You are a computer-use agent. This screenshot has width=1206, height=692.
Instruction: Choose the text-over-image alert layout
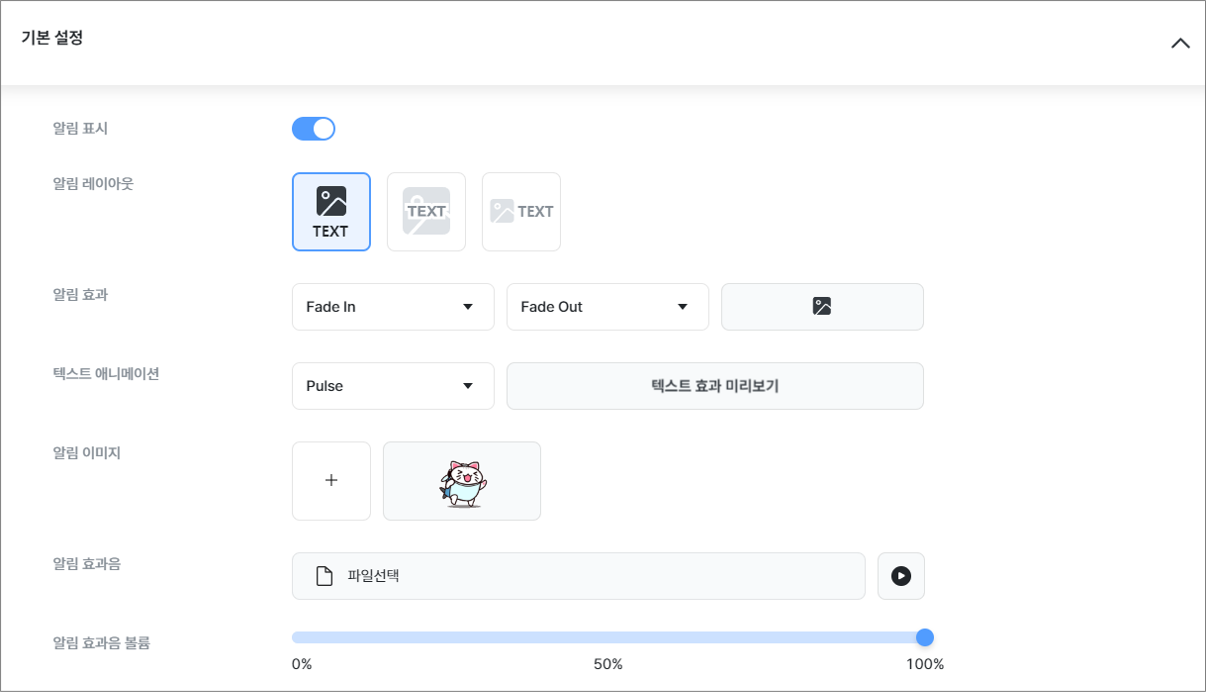426,212
